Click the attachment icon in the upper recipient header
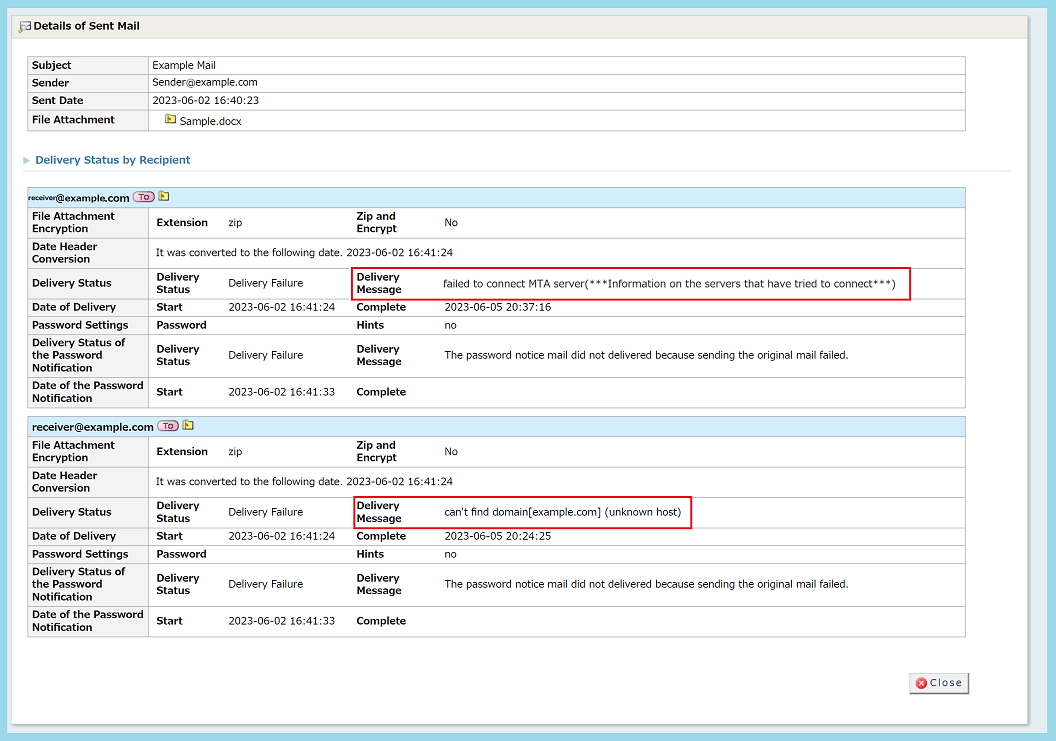 click(164, 197)
